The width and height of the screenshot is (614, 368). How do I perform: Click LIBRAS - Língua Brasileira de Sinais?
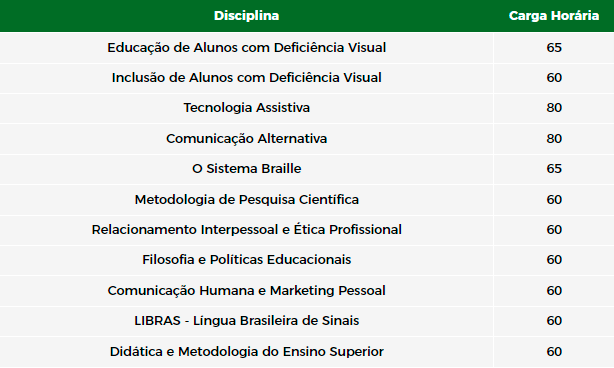click(x=247, y=321)
